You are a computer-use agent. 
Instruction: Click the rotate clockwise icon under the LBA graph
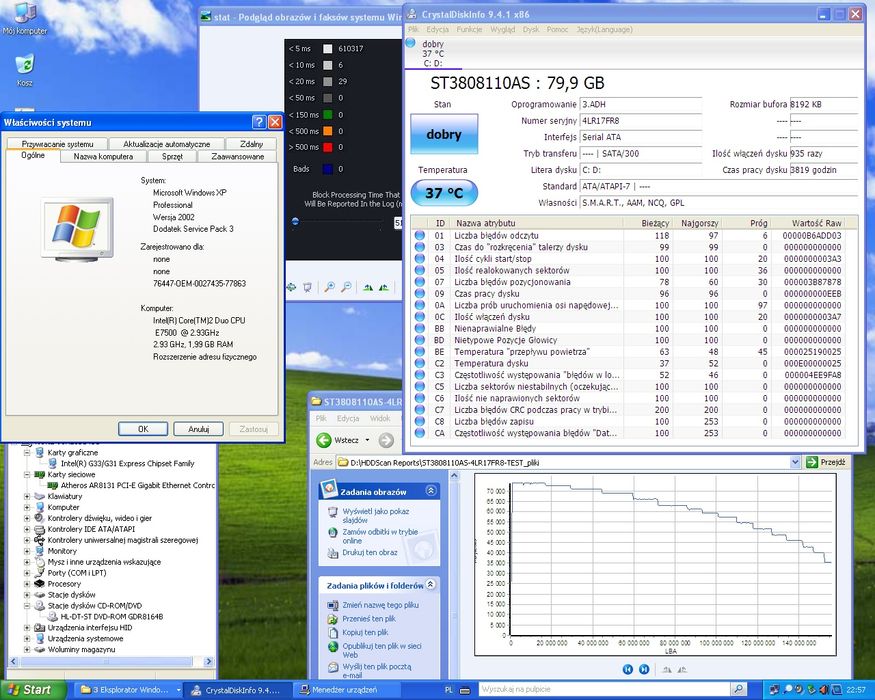click(x=667, y=669)
